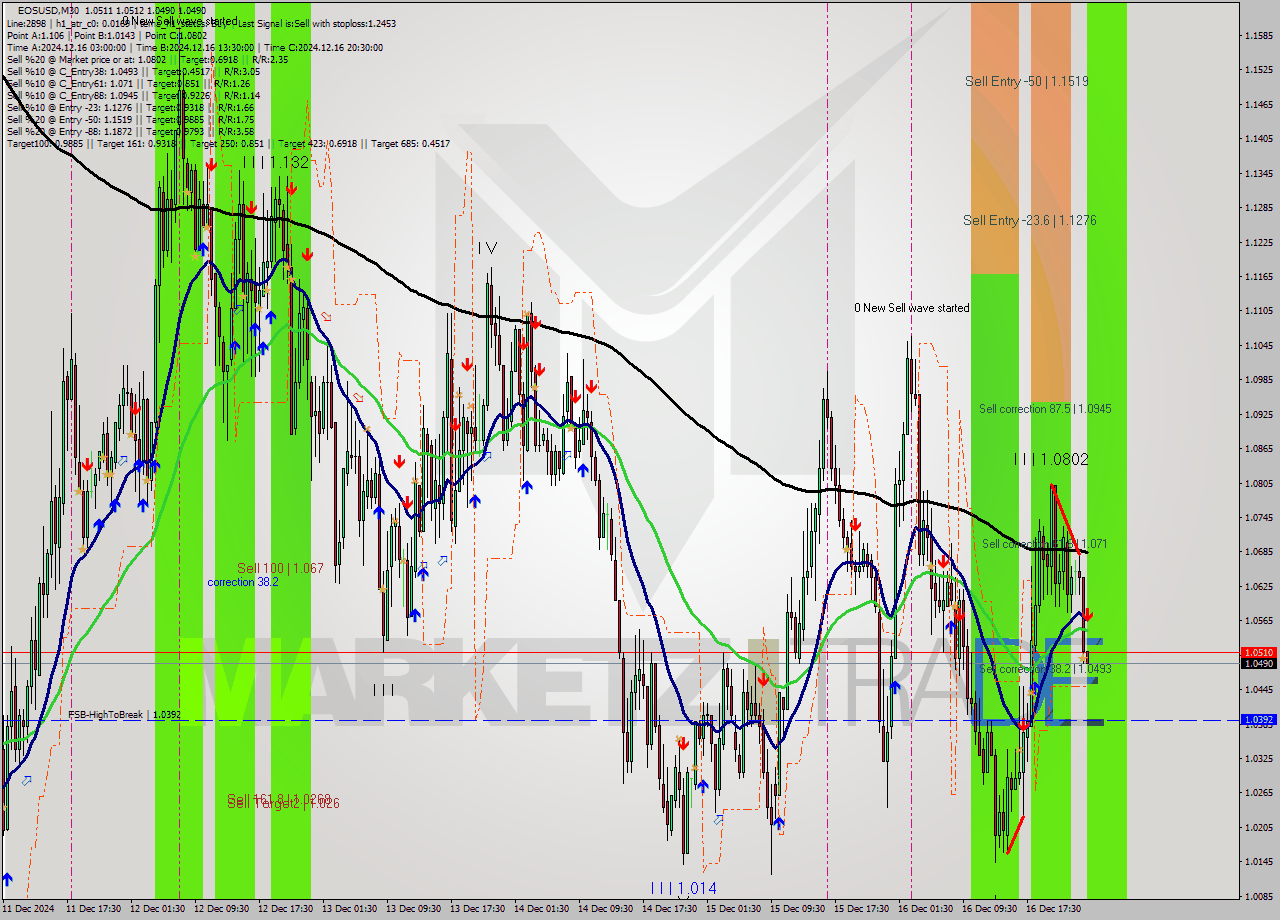Click the grey 1.0490 current price tag
The height and width of the screenshot is (920, 1280).
[1258, 663]
